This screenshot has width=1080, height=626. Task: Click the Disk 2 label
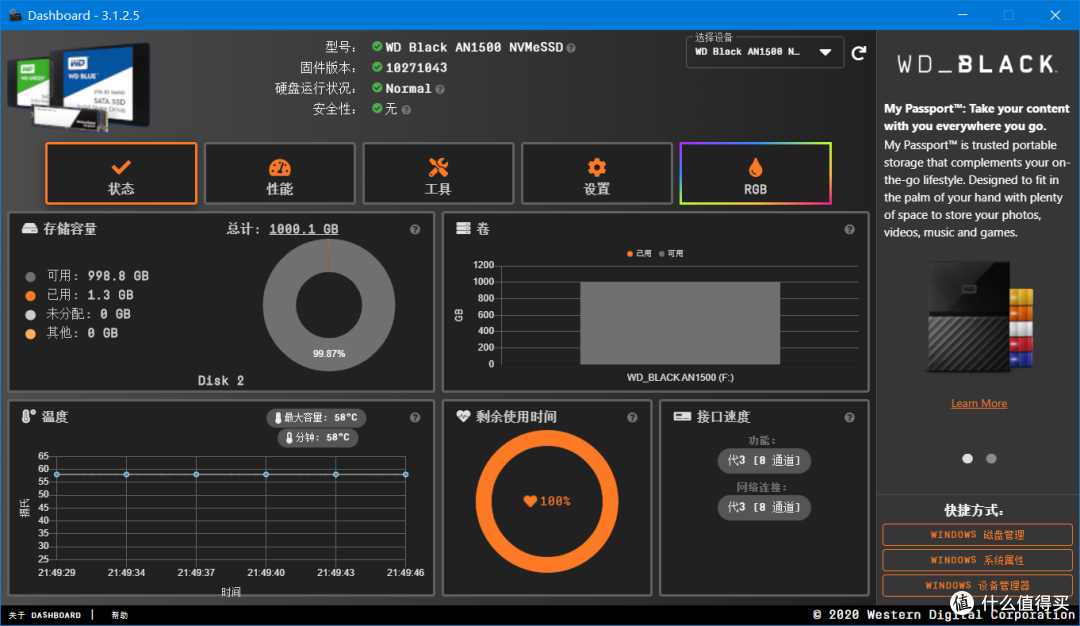[220, 381]
